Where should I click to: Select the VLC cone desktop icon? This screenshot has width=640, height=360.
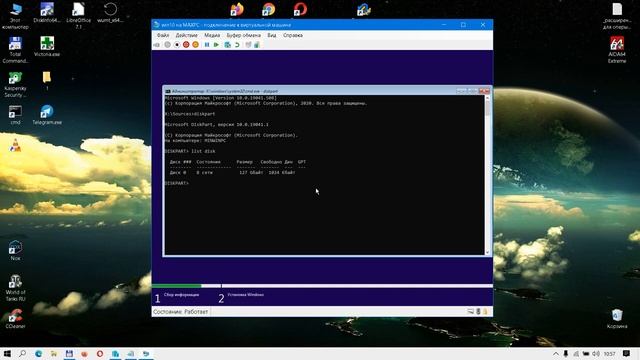(15, 145)
